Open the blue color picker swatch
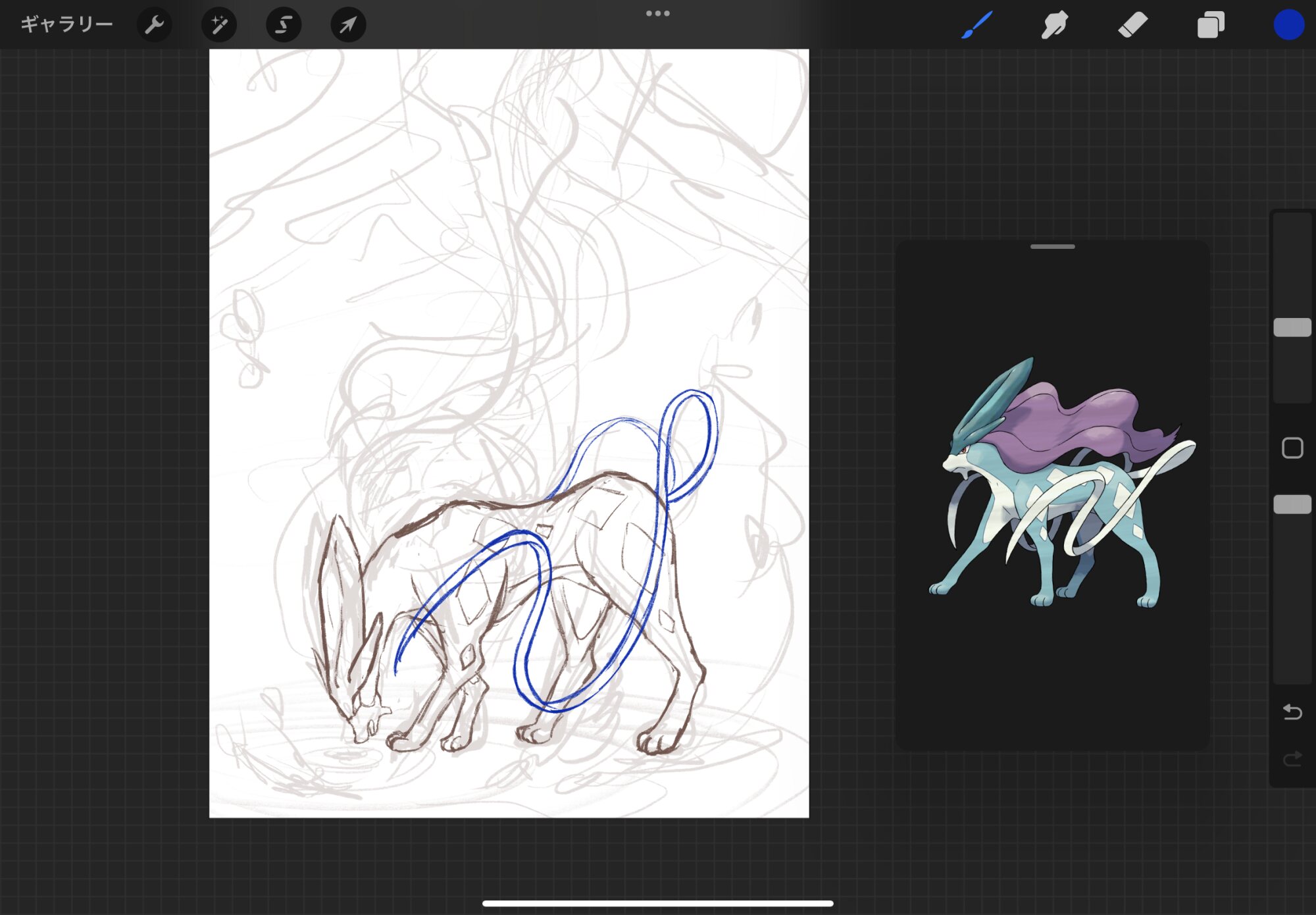 pyautogui.click(x=1288, y=25)
